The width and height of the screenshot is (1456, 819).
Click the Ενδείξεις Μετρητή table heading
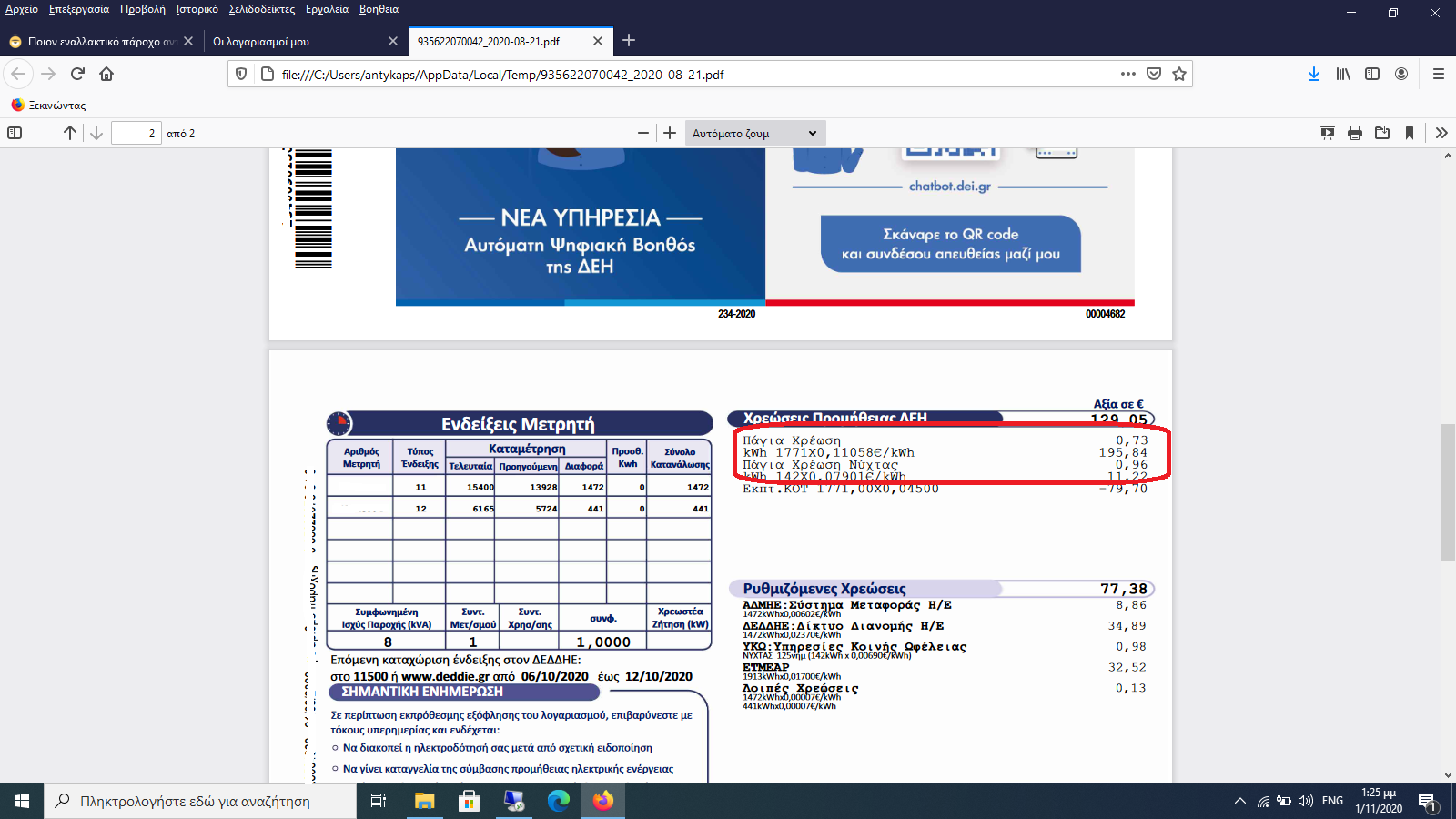pyautogui.click(x=518, y=424)
